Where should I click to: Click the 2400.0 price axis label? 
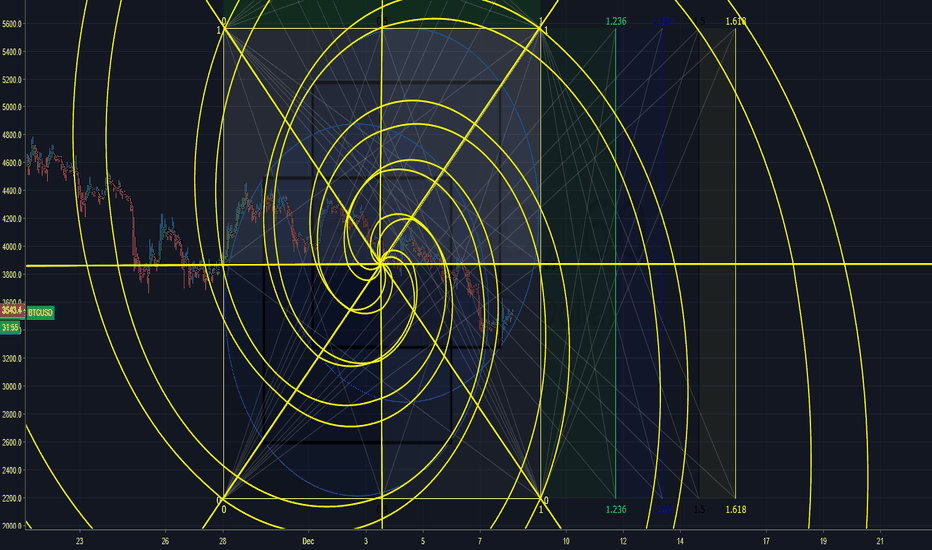click(x=12, y=471)
